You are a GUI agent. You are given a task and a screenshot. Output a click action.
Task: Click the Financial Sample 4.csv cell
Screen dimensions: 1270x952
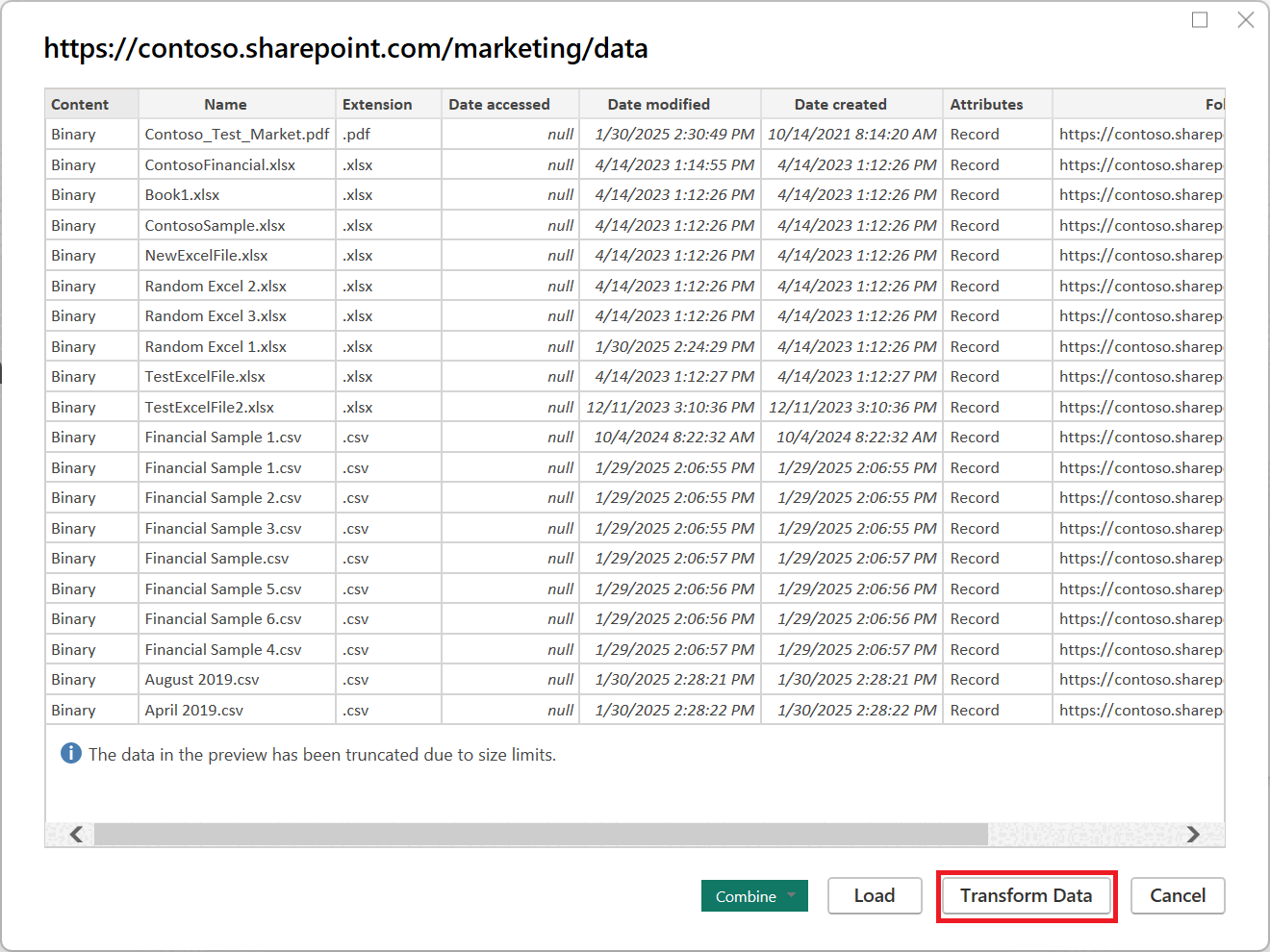238,649
